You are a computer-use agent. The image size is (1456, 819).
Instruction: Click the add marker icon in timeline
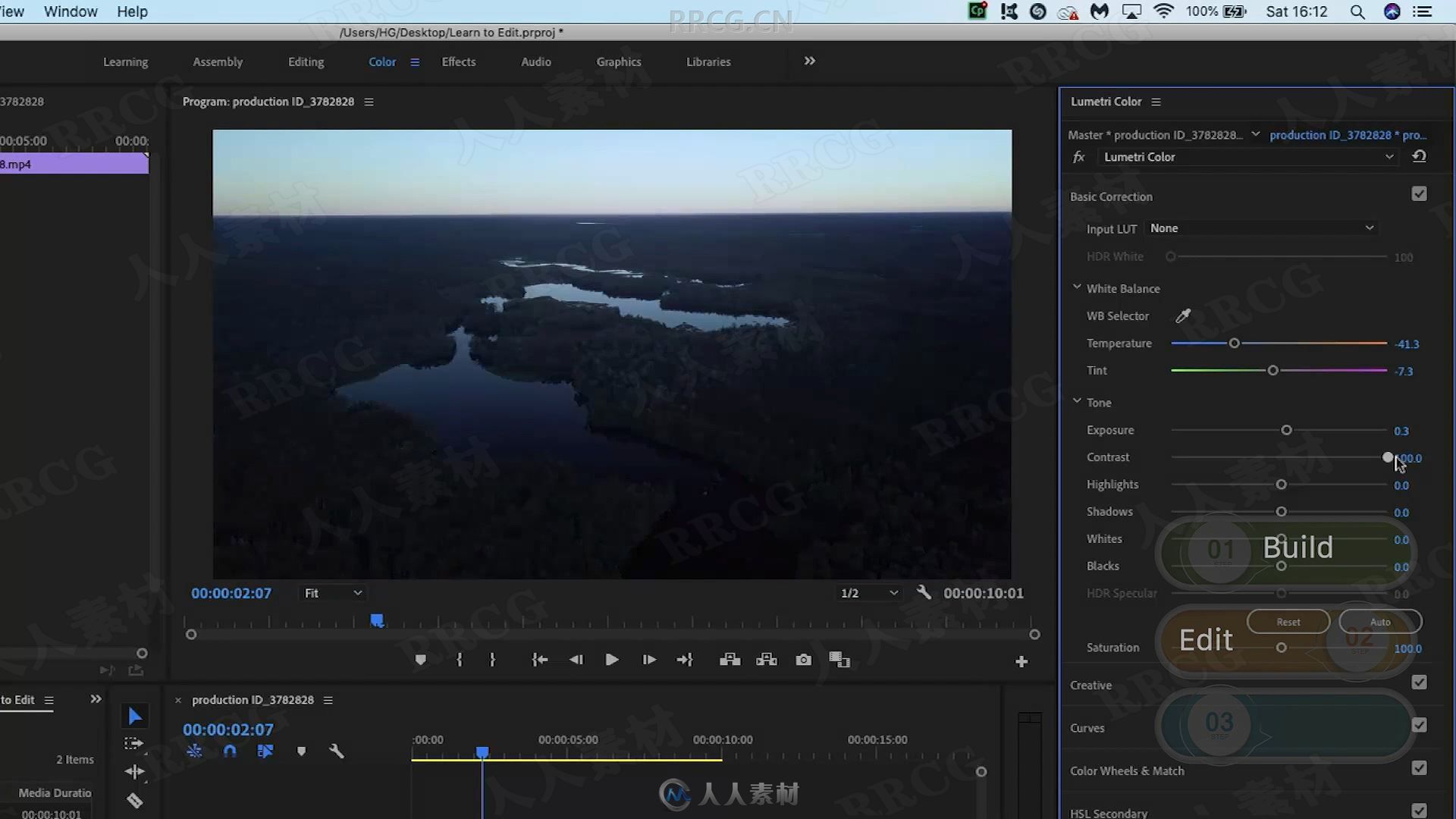point(421,660)
